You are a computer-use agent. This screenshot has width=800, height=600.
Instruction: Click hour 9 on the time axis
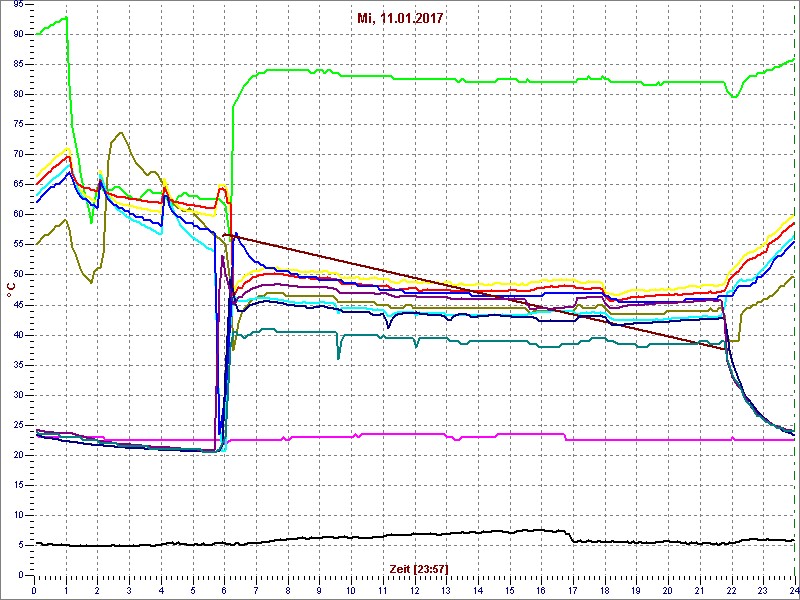(x=319, y=590)
